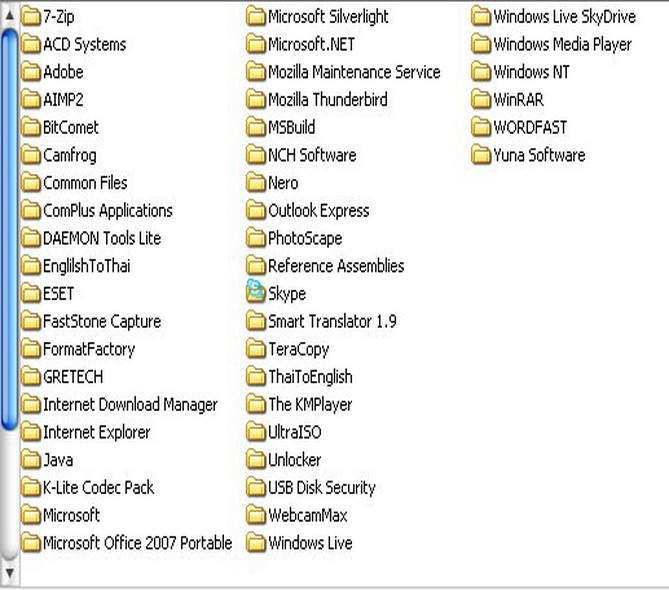Select the 'Mozilla Maintenance Service' folder name
The image size is (669, 590).
tap(354, 72)
